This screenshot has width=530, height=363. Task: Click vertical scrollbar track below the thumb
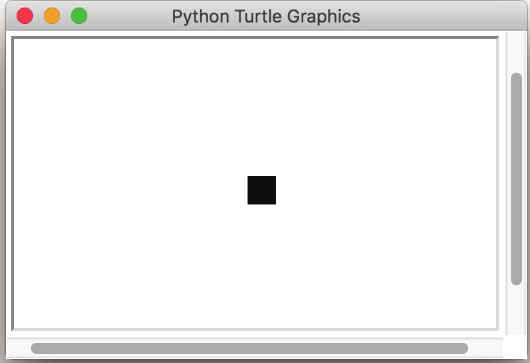pos(516,309)
